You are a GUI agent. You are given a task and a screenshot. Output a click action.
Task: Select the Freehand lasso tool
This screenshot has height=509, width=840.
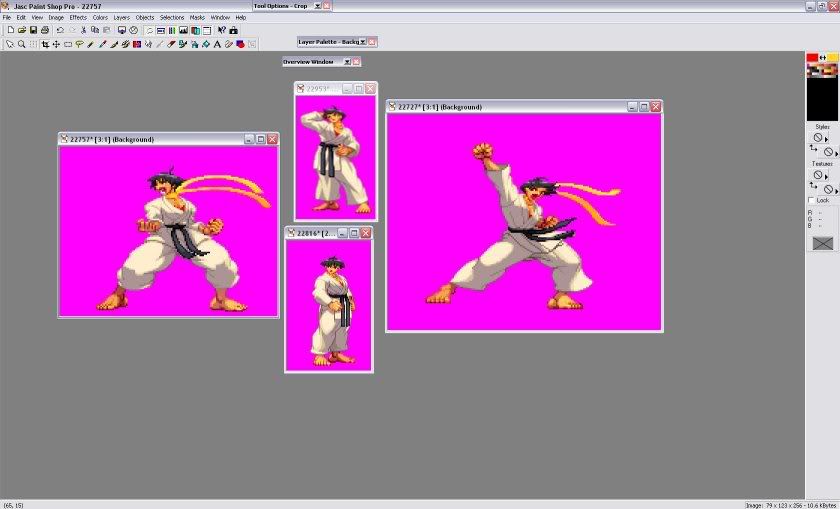click(79, 44)
